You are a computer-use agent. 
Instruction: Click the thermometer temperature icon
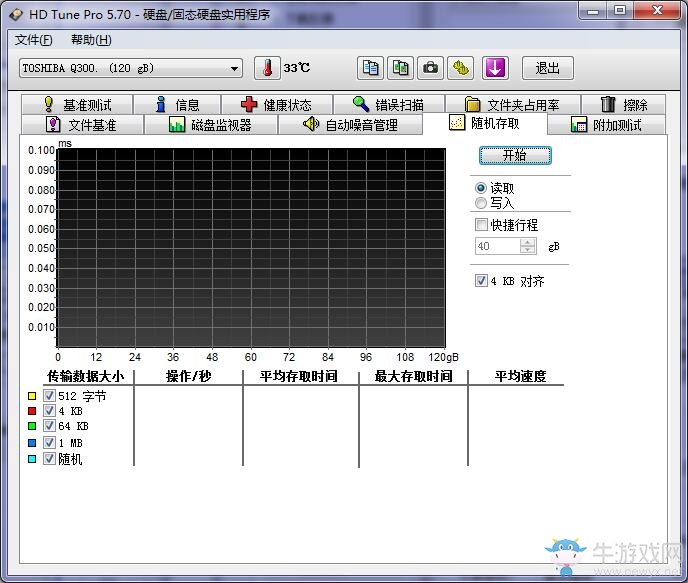click(267, 68)
